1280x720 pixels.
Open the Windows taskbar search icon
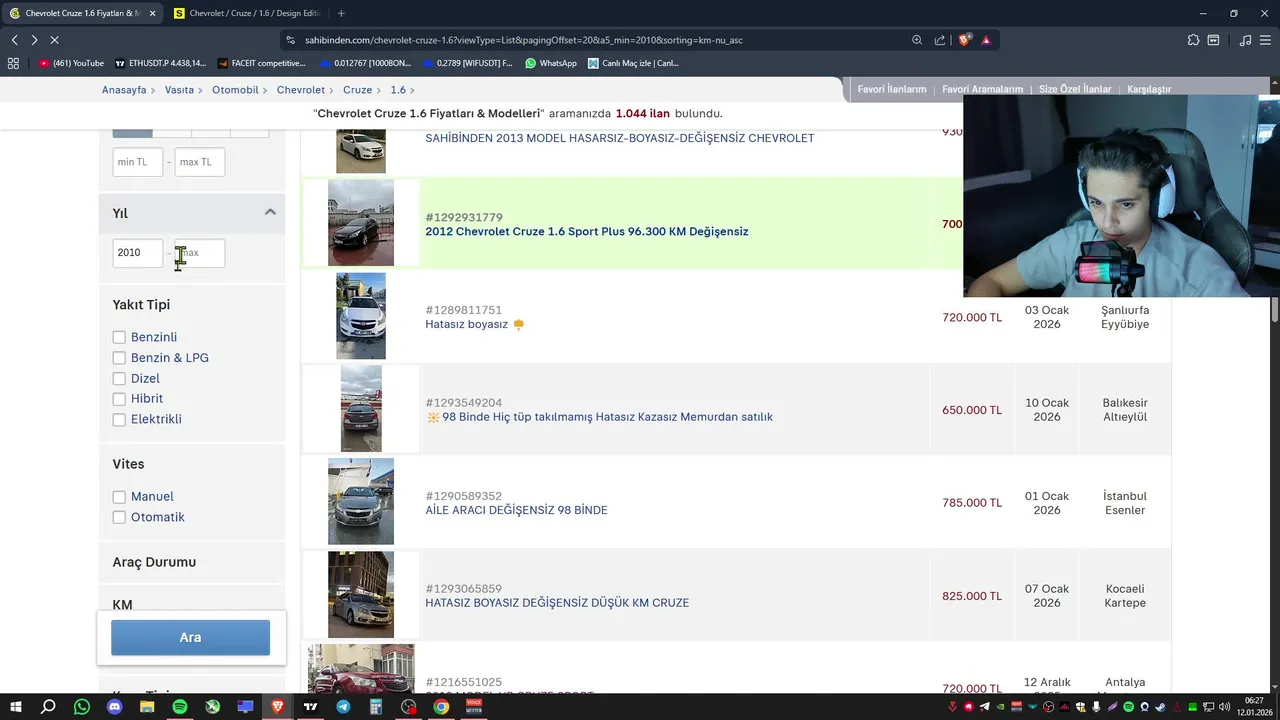48,707
